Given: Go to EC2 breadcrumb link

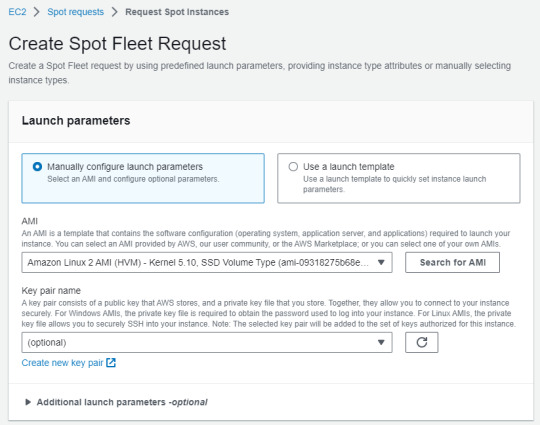Looking at the screenshot, I should [17, 12].
